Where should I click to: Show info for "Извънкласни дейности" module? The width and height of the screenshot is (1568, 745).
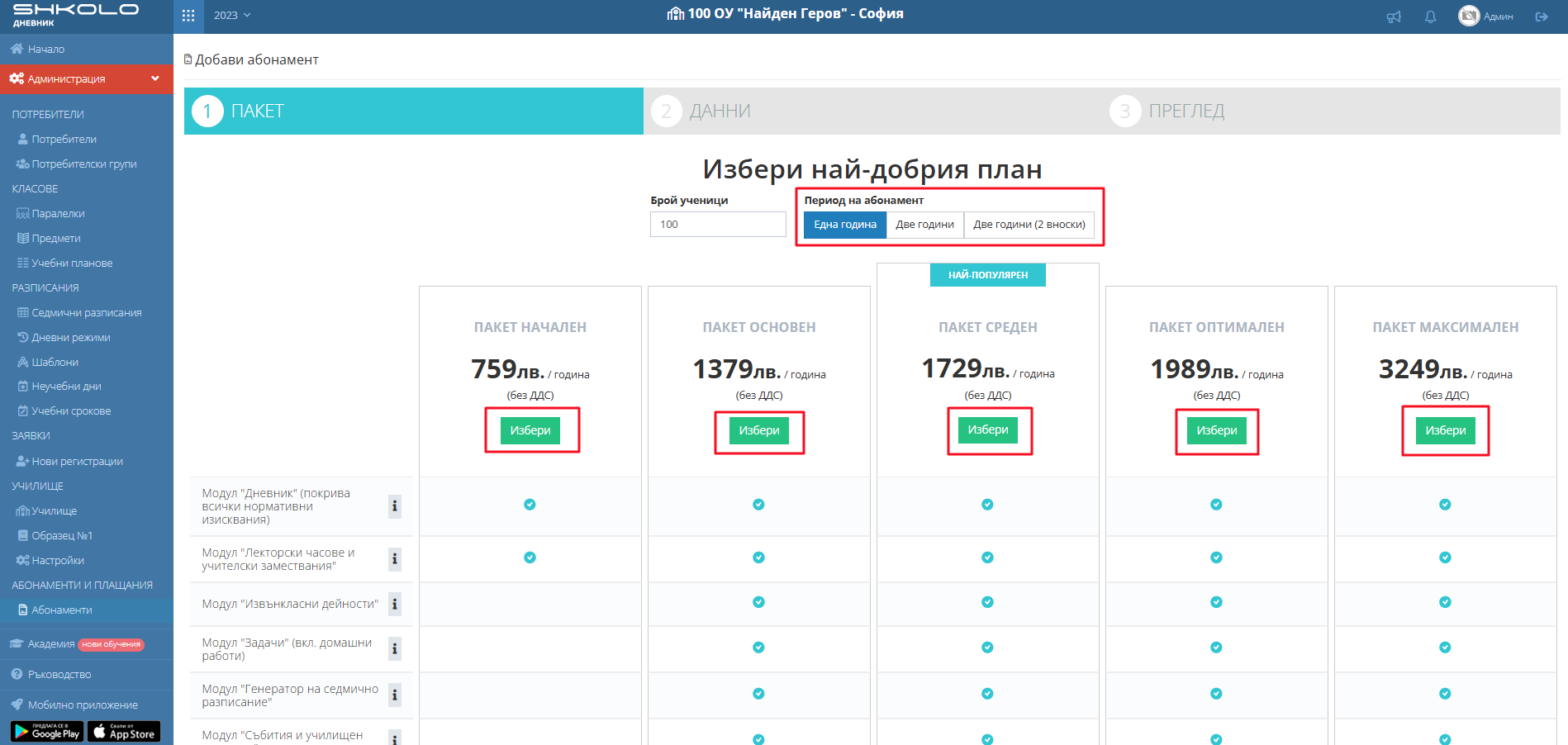pyautogui.click(x=395, y=604)
